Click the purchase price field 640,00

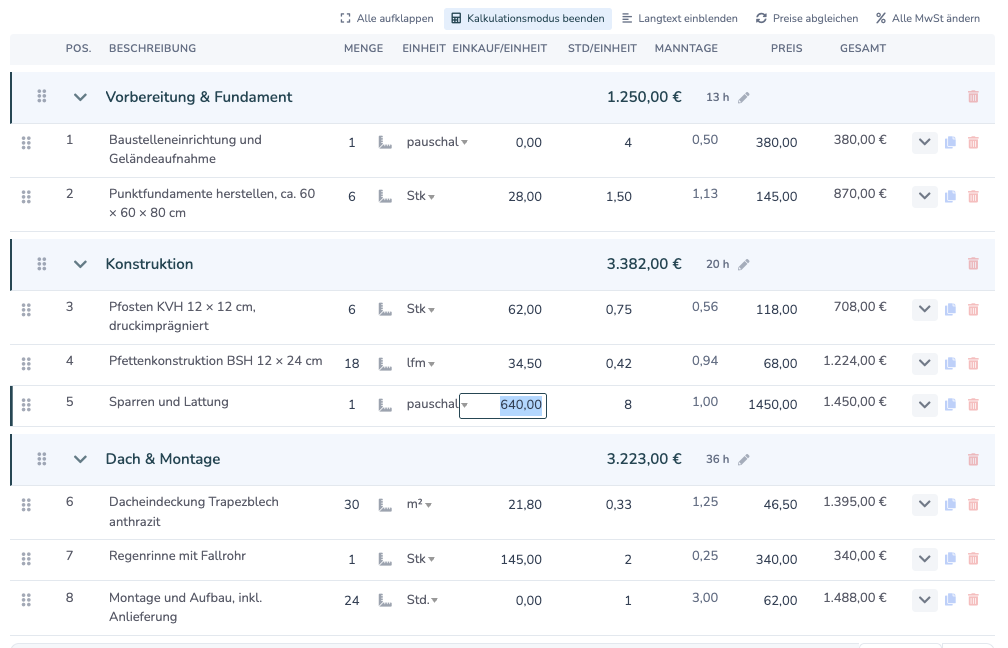tap(503, 406)
